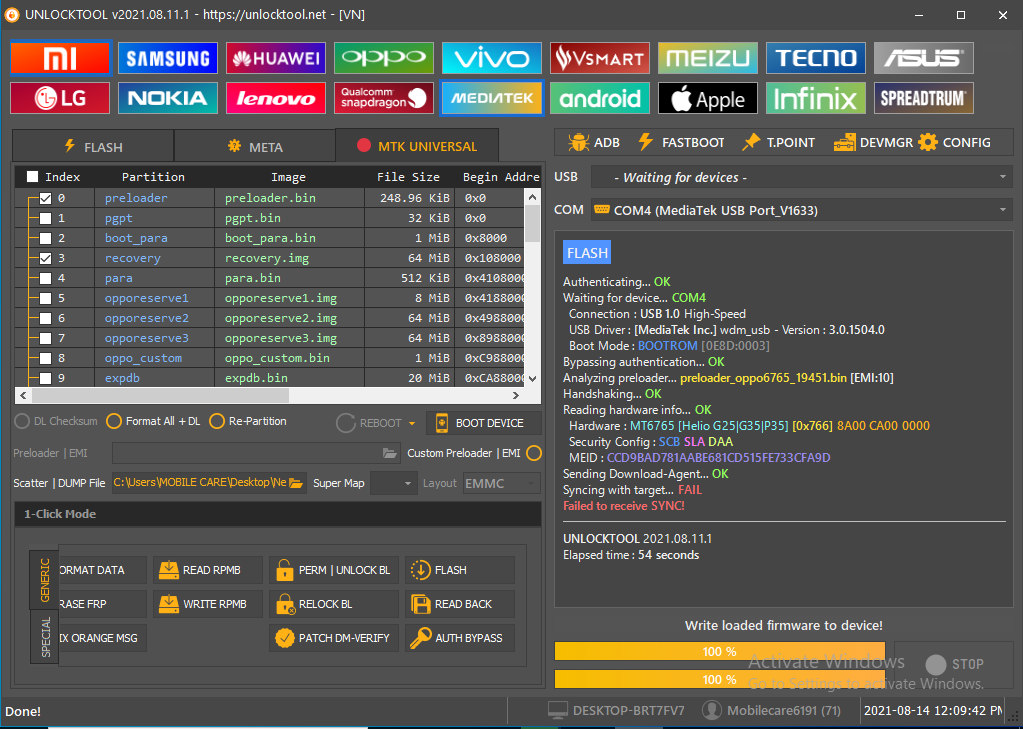Click WRITE RPMB in 1-Click Mode
The width and height of the screenshot is (1023, 729).
pos(207,604)
